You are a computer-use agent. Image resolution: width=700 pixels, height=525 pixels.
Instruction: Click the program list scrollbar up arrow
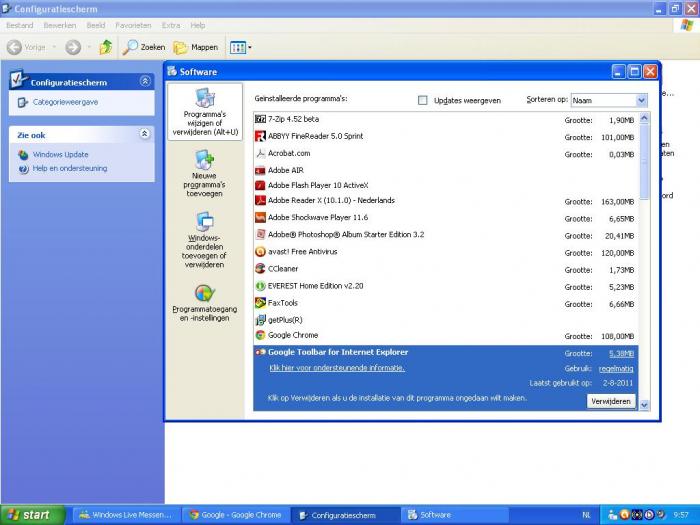point(644,119)
